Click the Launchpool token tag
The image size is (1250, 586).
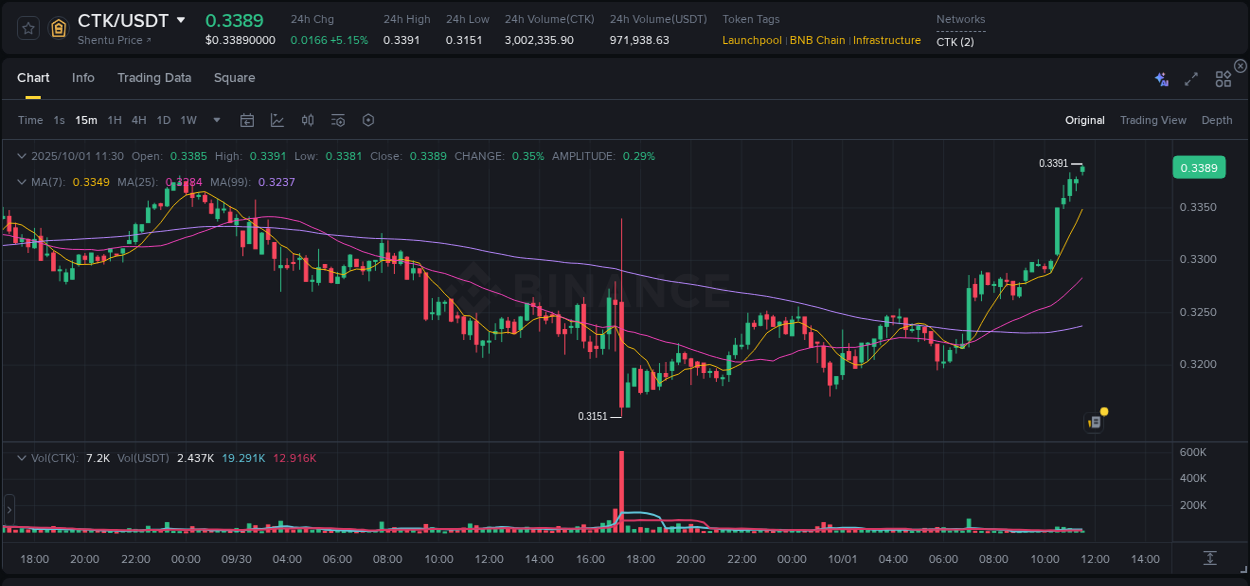(x=751, y=40)
